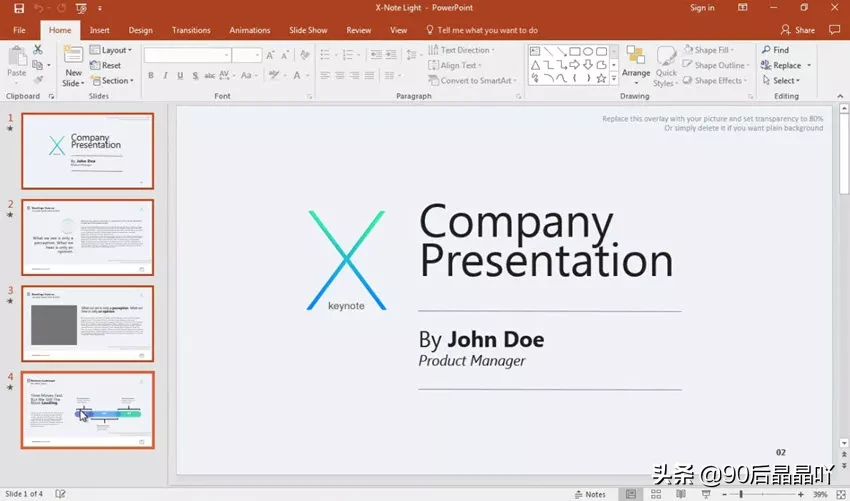Decrease list indent level

click(x=376, y=55)
